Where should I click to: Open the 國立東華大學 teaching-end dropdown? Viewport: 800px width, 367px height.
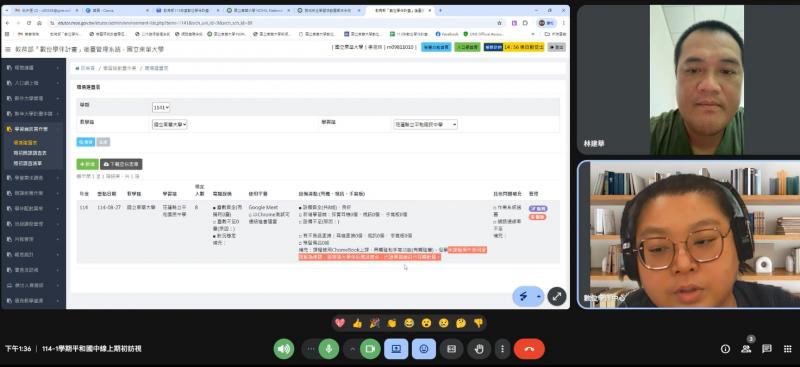click(169, 125)
